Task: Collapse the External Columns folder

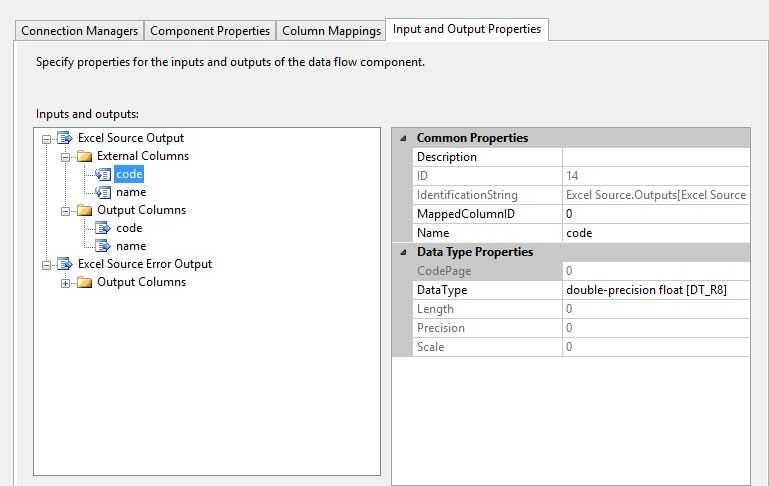Action: coord(65,156)
